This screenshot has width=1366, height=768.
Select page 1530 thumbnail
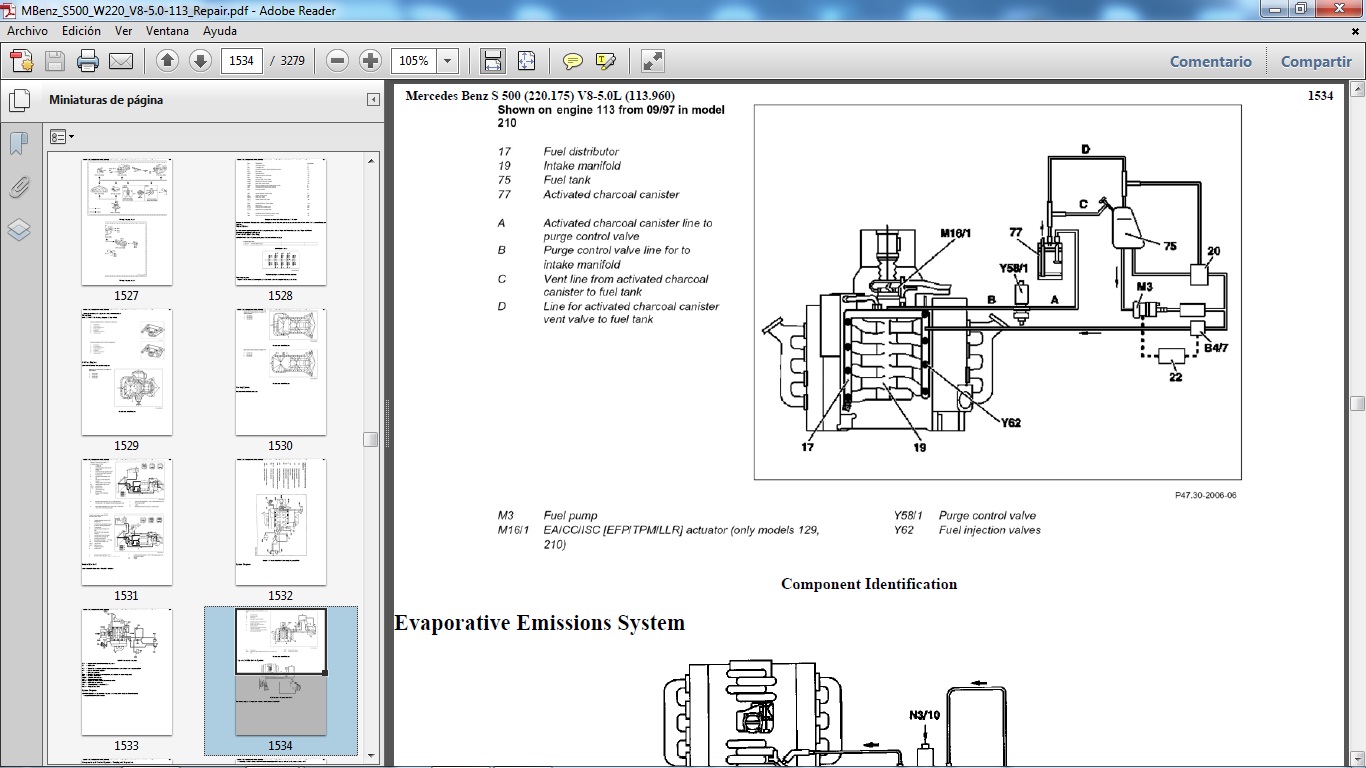coord(281,372)
